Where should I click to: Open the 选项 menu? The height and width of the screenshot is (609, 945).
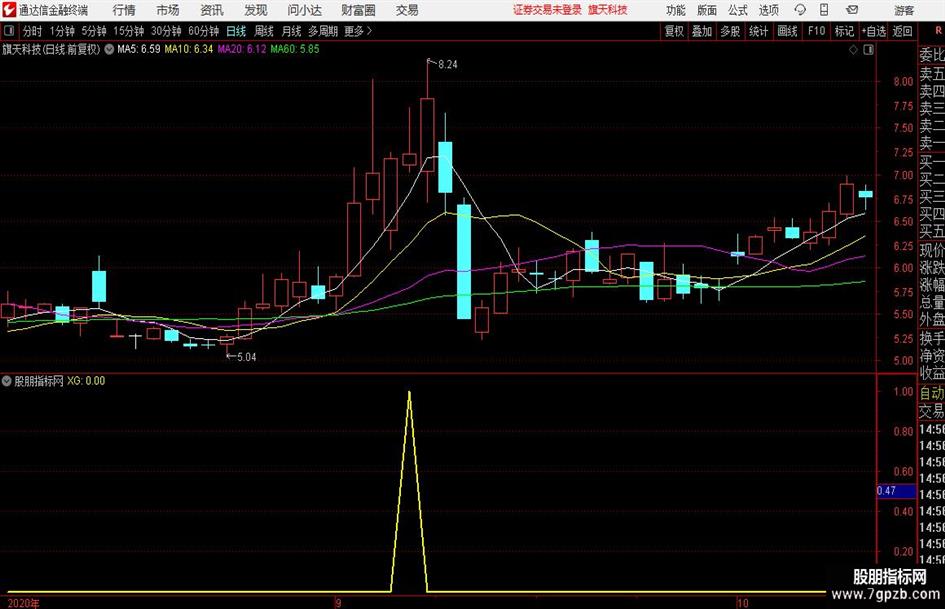pyautogui.click(x=769, y=10)
